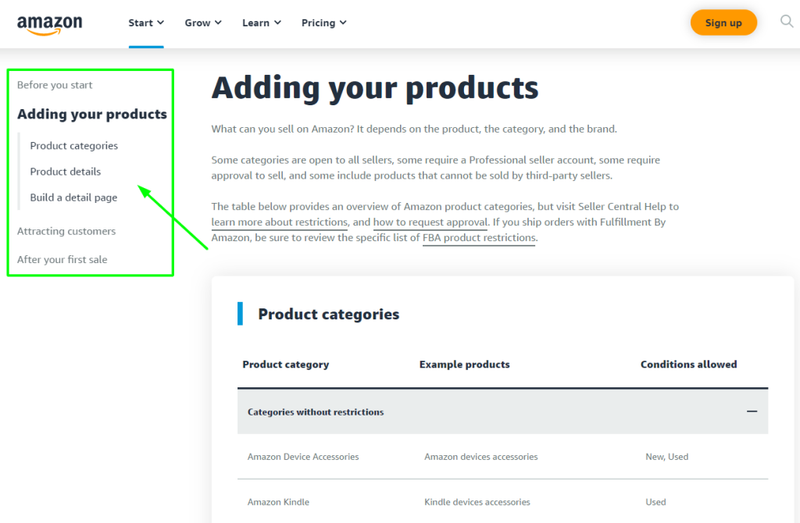Open the Grow dropdown menu
The image size is (800, 523).
click(203, 23)
